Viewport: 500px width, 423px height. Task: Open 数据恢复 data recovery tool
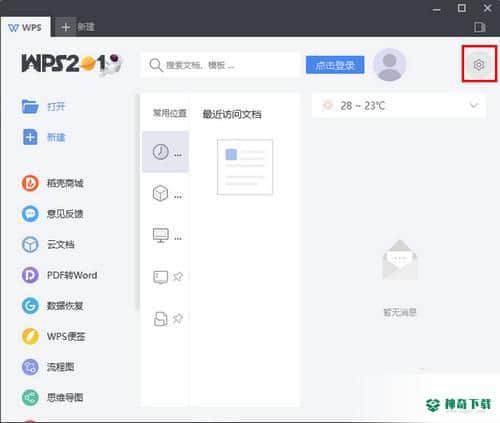(52, 306)
